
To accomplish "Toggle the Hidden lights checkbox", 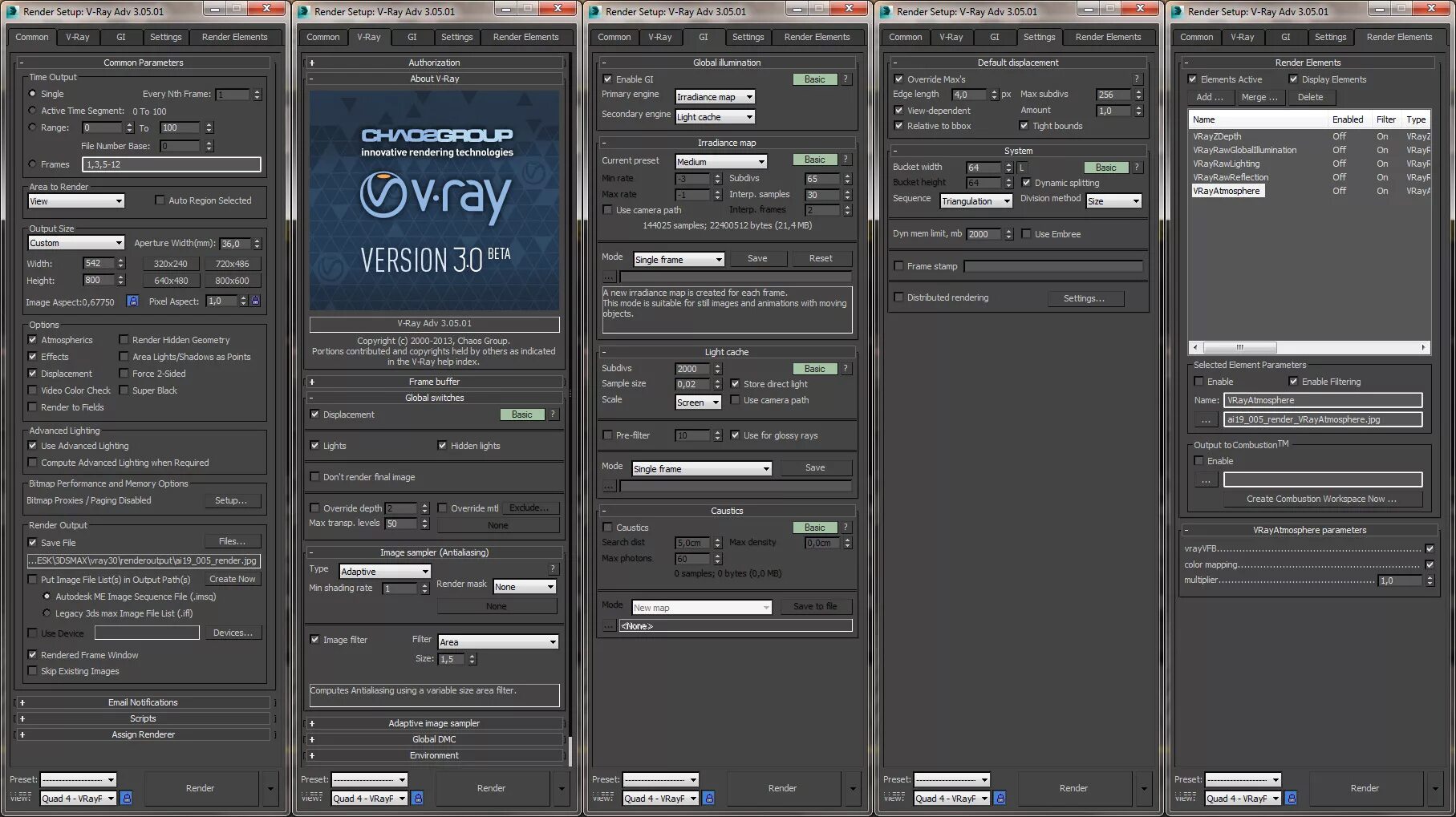I will click(x=442, y=446).
